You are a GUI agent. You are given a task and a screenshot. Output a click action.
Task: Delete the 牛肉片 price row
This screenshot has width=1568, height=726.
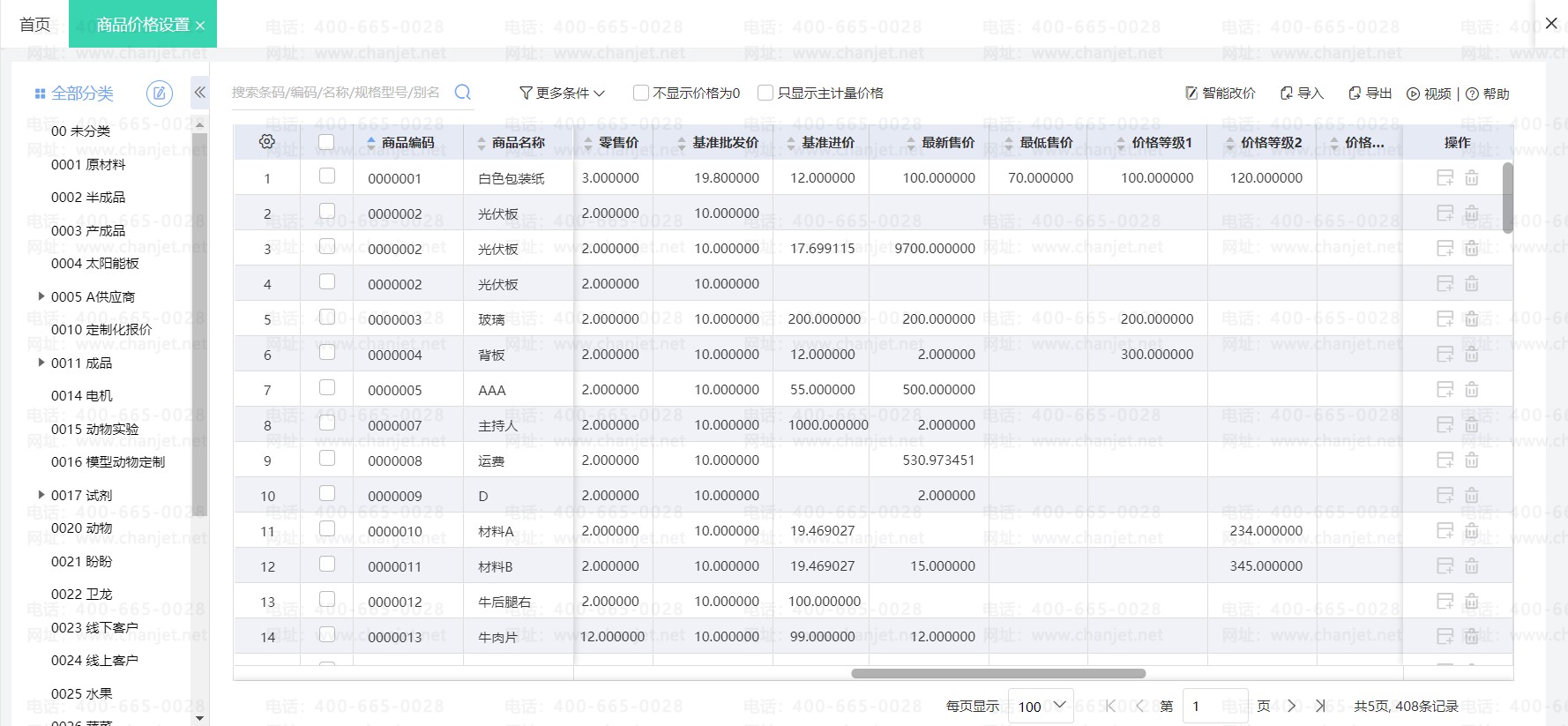(x=1472, y=636)
